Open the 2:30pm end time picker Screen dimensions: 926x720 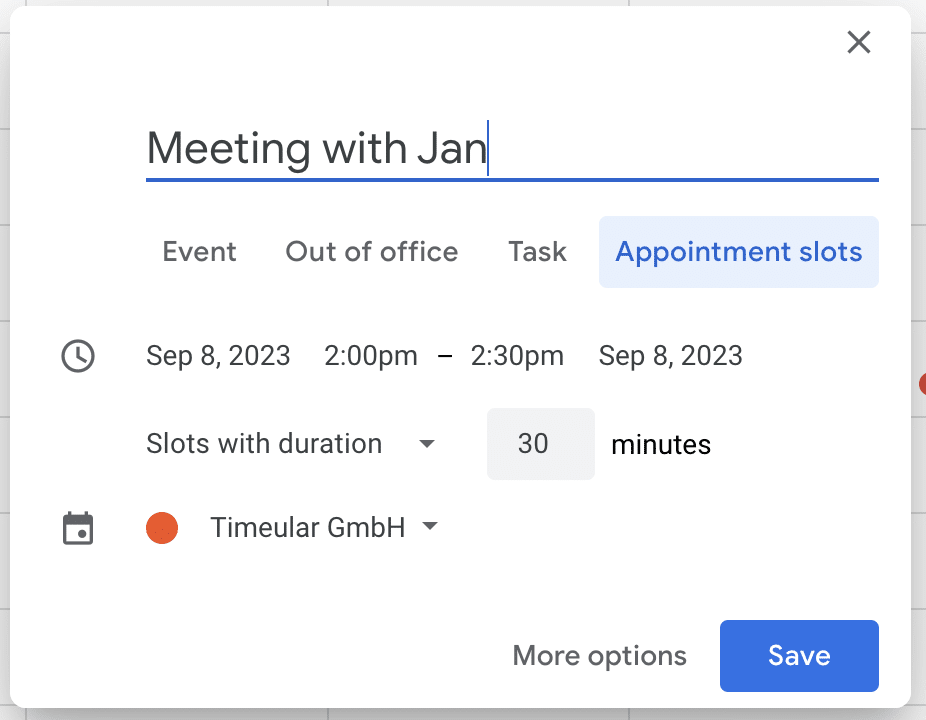517,356
